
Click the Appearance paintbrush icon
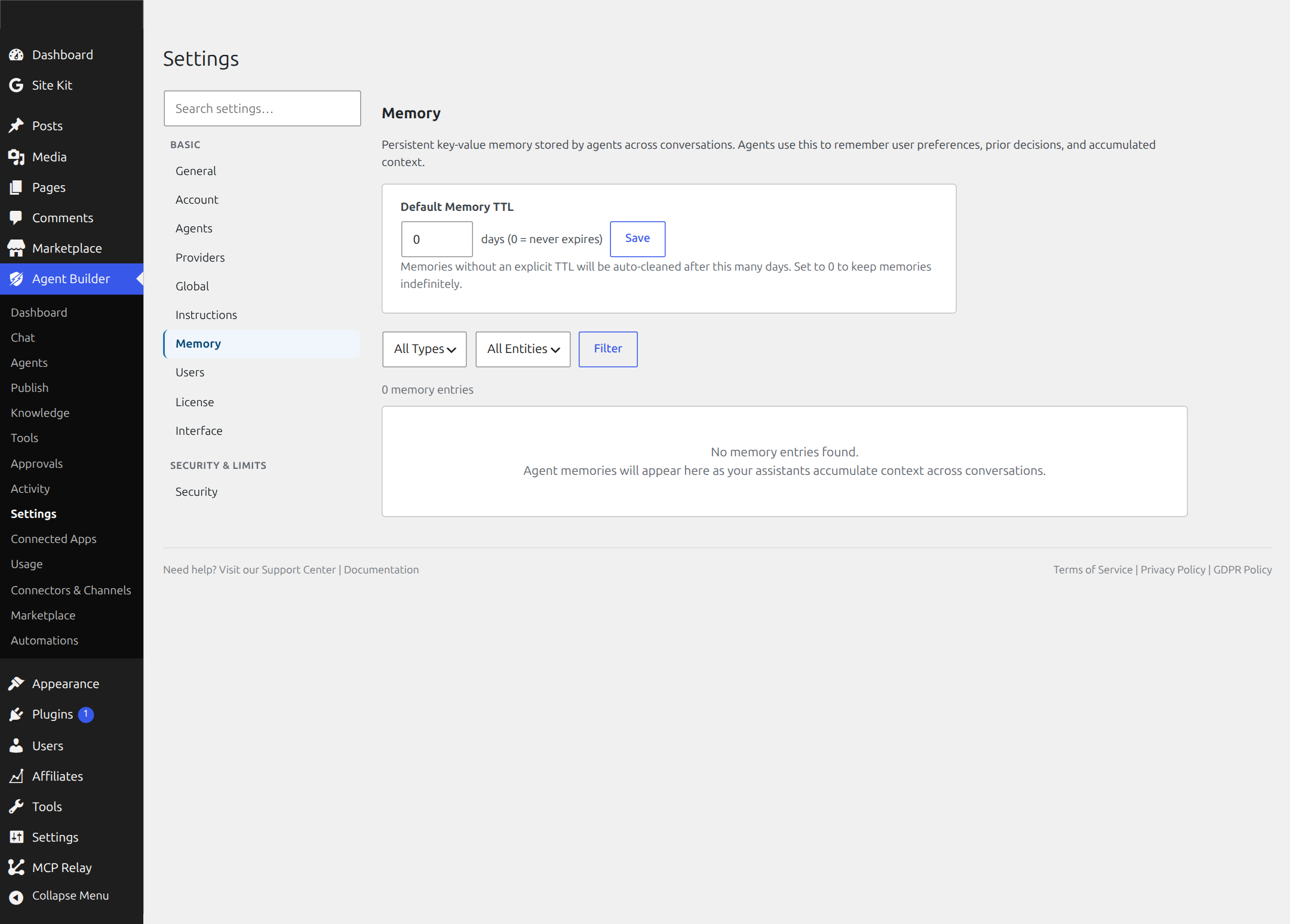16,684
